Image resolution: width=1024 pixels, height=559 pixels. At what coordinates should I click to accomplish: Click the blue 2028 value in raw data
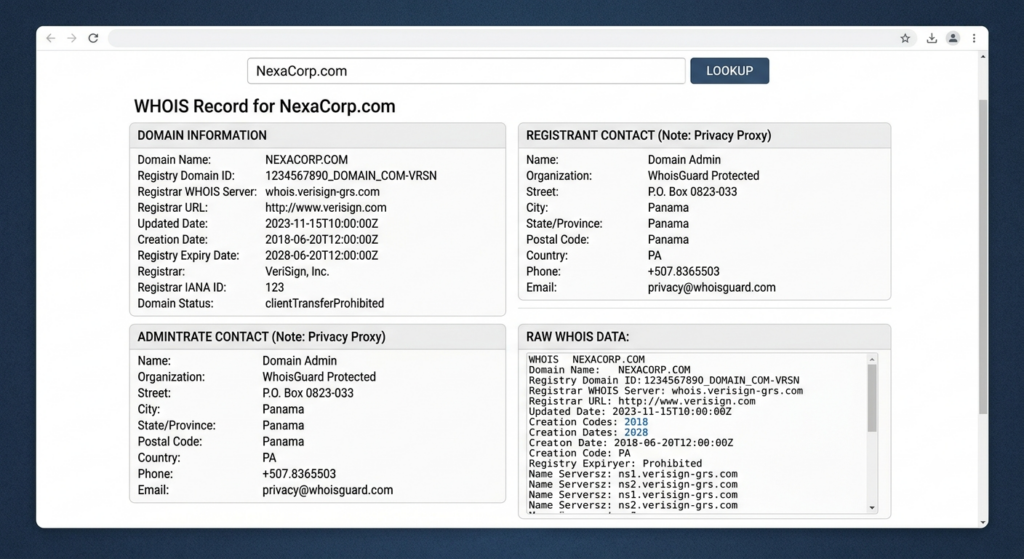[x=636, y=432]
